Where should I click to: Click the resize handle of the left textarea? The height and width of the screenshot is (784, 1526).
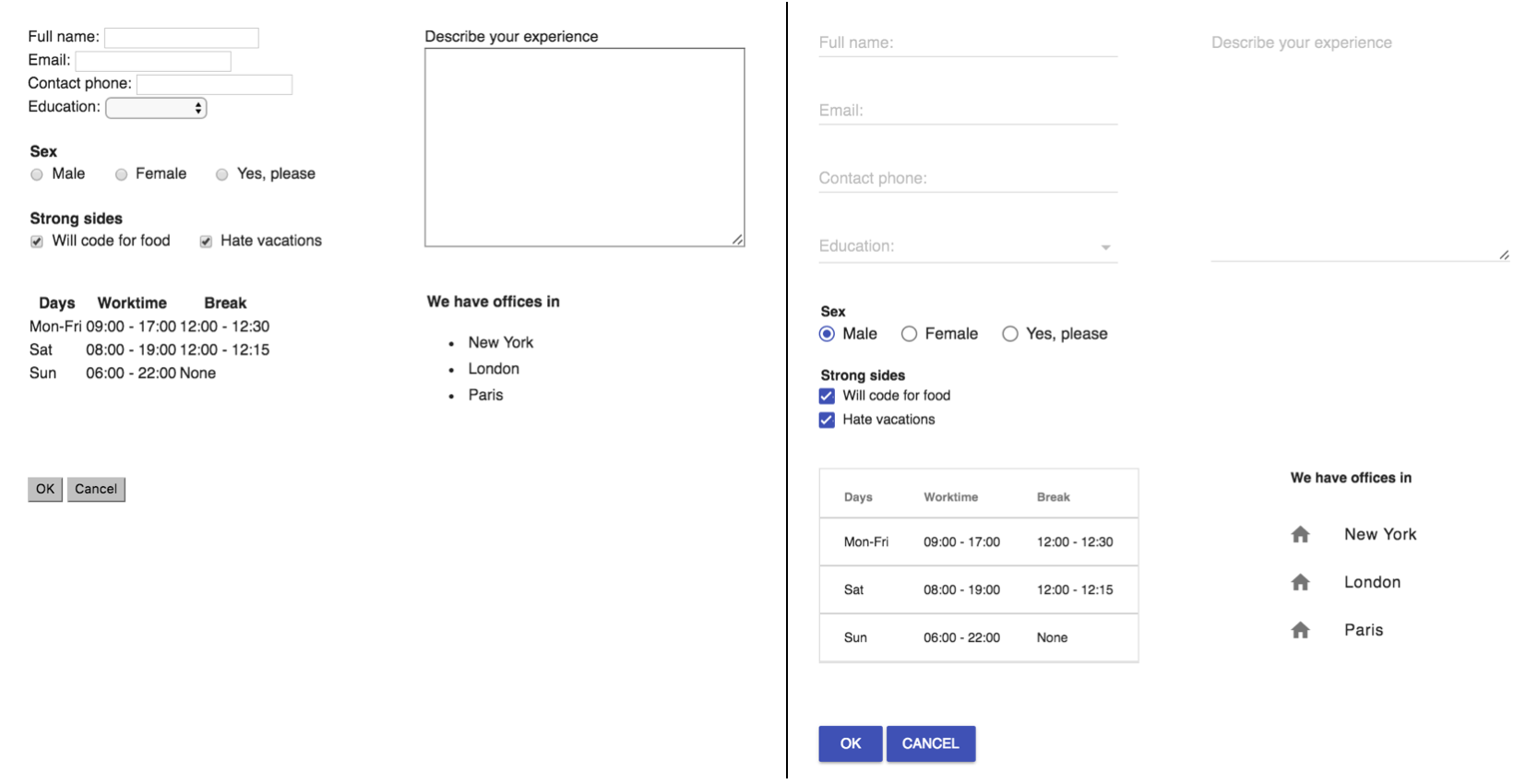[x=737, y=240]
